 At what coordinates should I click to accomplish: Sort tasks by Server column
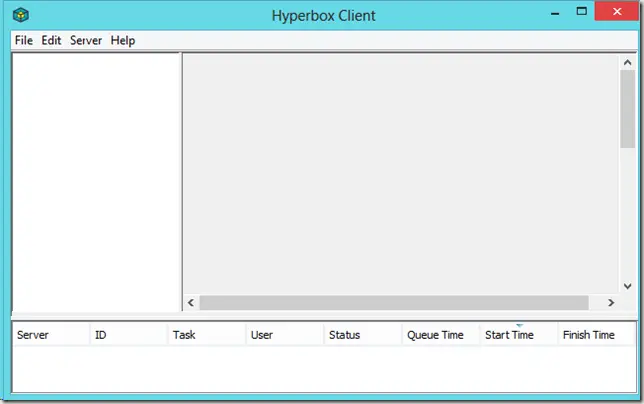pyautogui.click(x=51, y=335)
